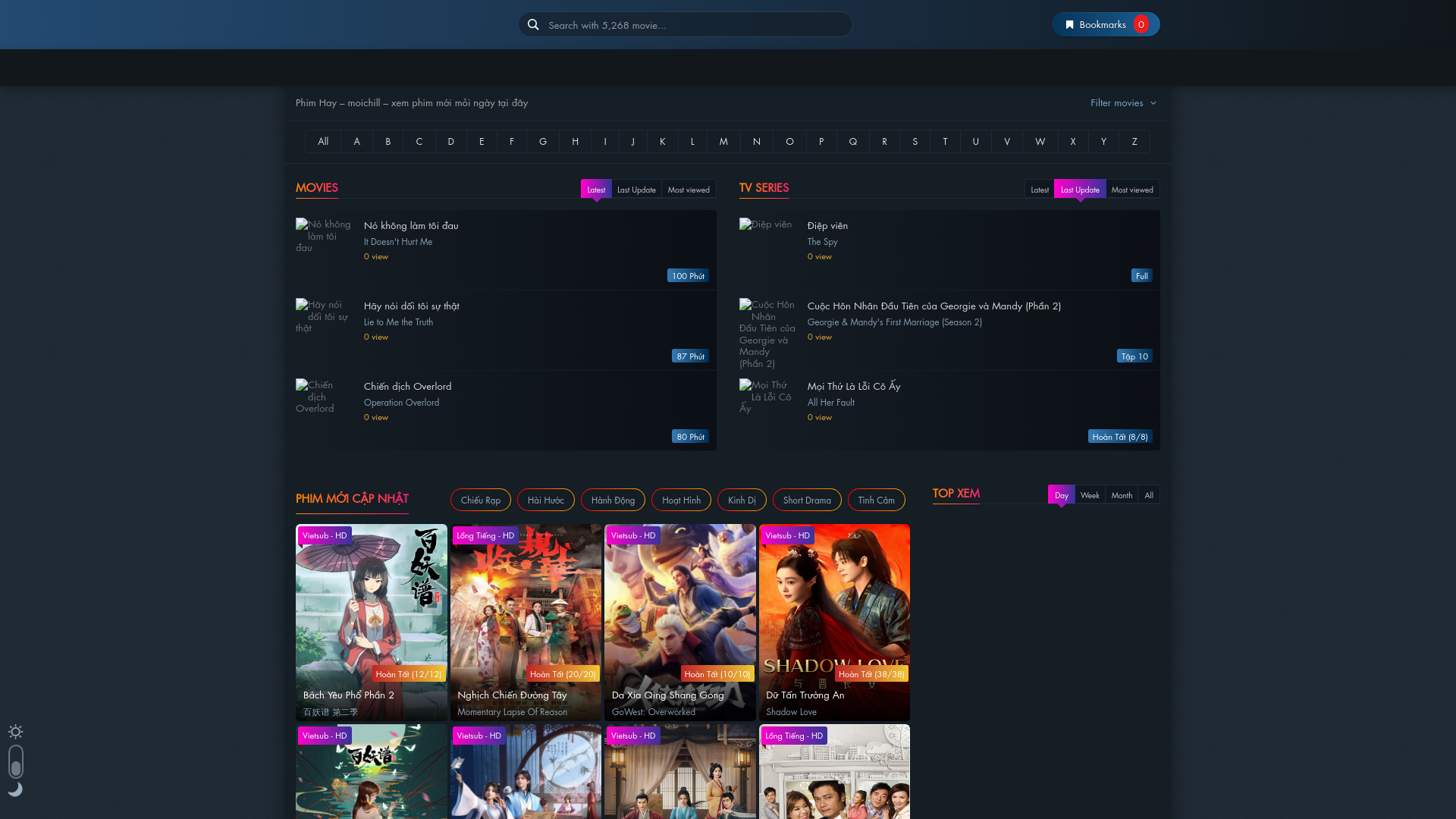Click the moon dark-mode icon
The height and width of the screenshot is (819, 1456).
(x=15, y=789)
